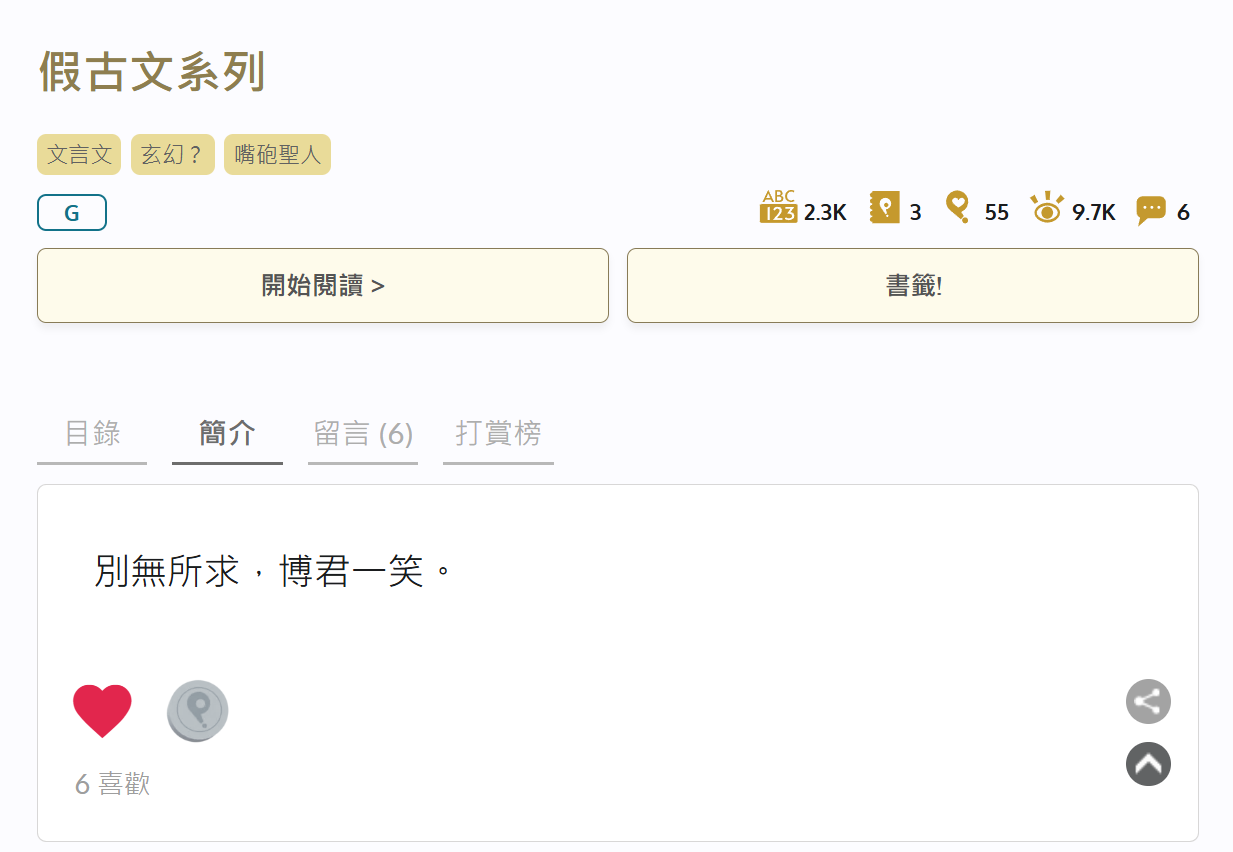Switch to the 打賞榜 tab
Screen dimensions: 1233x852
498,434
